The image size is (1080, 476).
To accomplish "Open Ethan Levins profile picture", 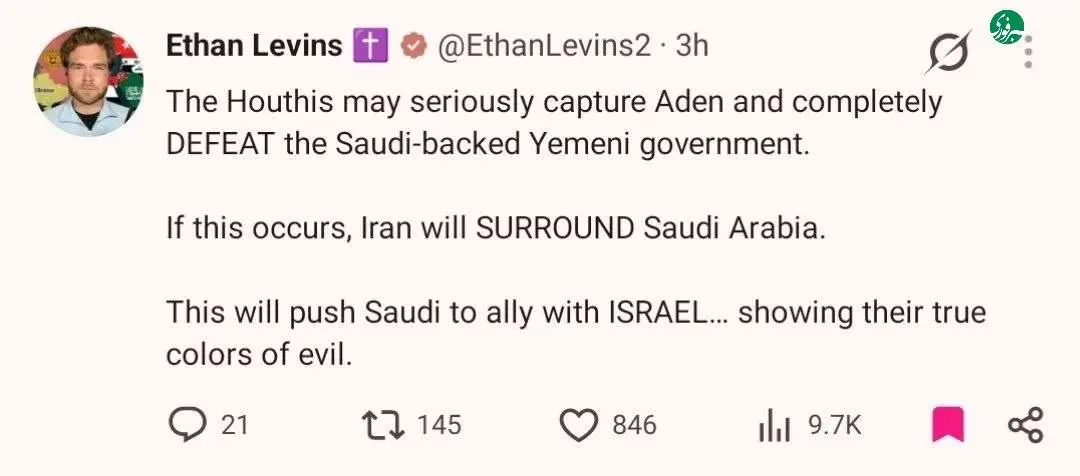I will point(88,81).
